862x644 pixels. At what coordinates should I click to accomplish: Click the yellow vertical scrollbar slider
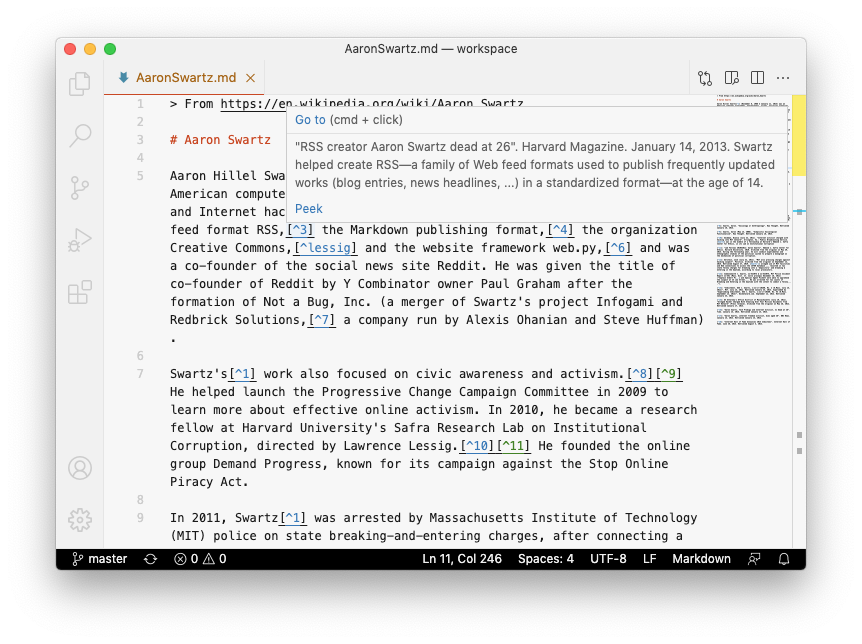(x=799, y=135)
